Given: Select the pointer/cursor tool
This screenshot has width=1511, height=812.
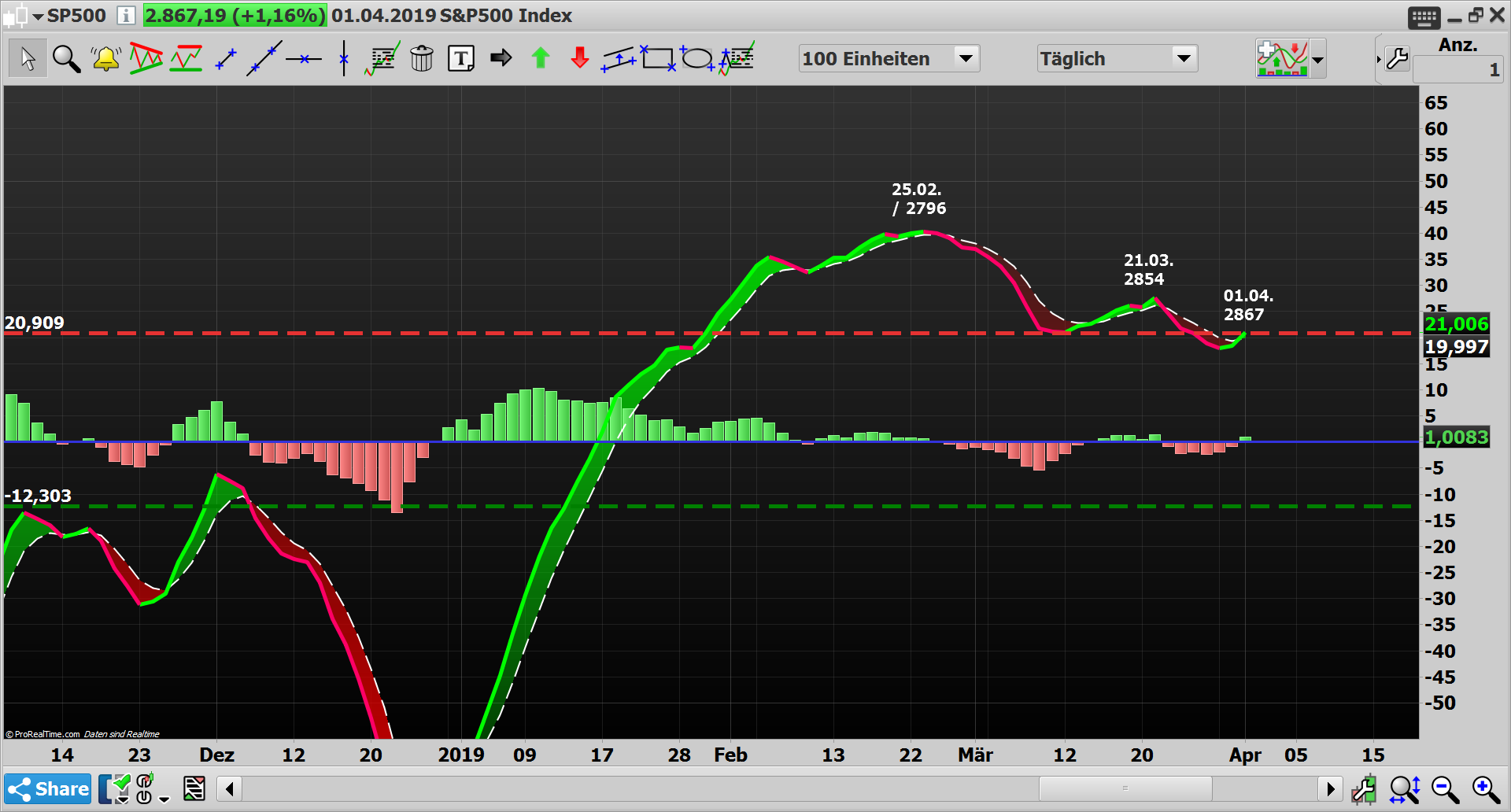Looking at the screenshot, I should coord(27,57).
